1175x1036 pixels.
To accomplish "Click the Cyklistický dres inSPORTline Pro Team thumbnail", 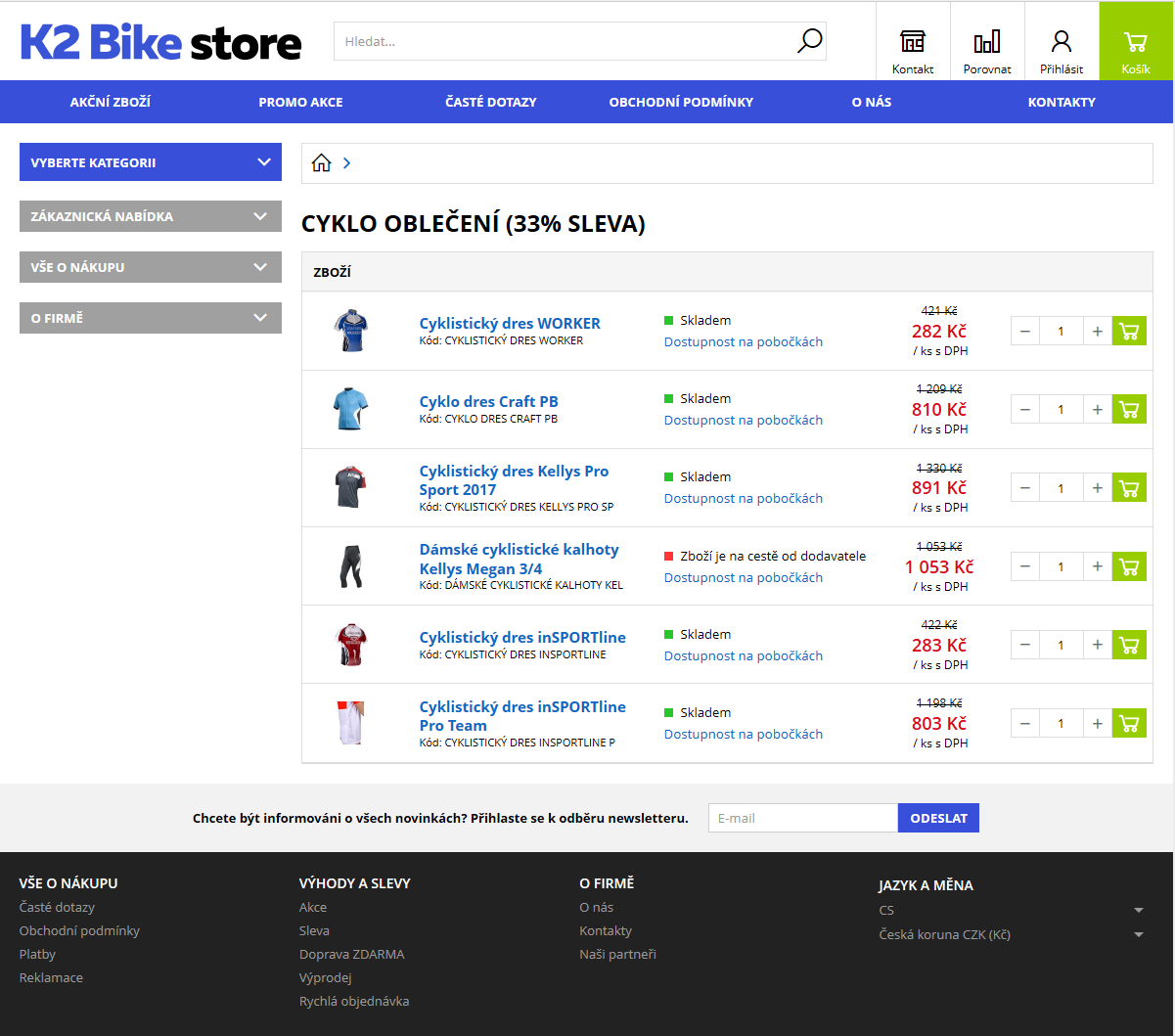I will (349, 723).
